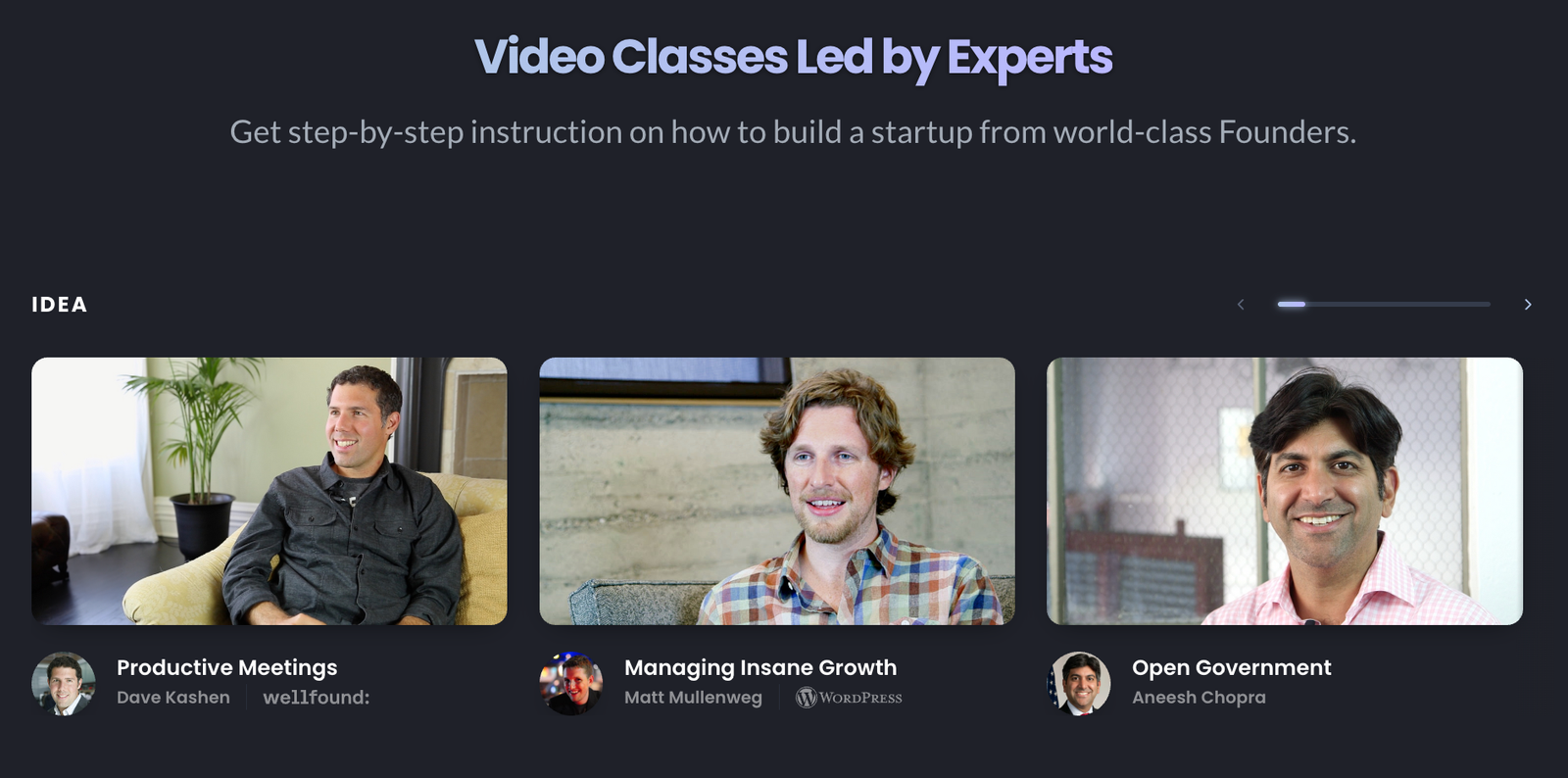Open the Open Government video thumbnail
The height and width of the screenshot is (778, 1568).
pos(1285,491)
